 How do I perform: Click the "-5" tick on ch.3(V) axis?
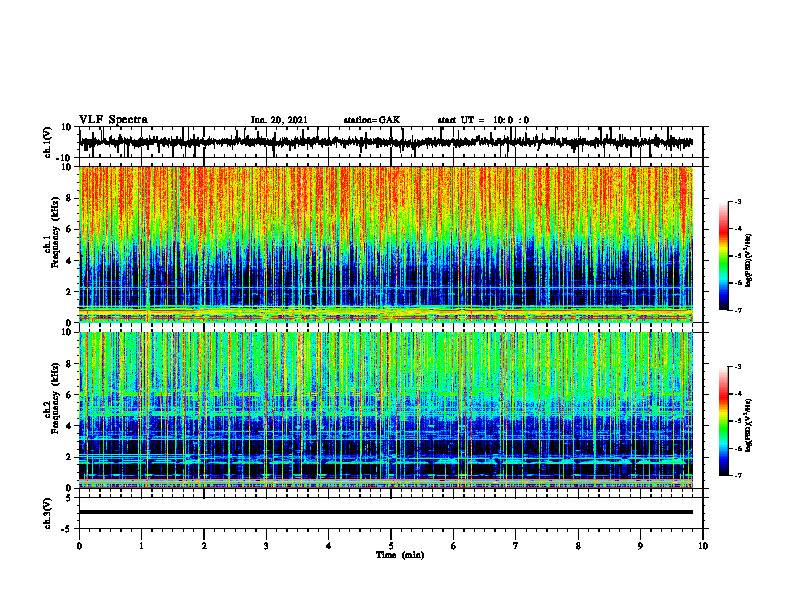pos(68,529)
